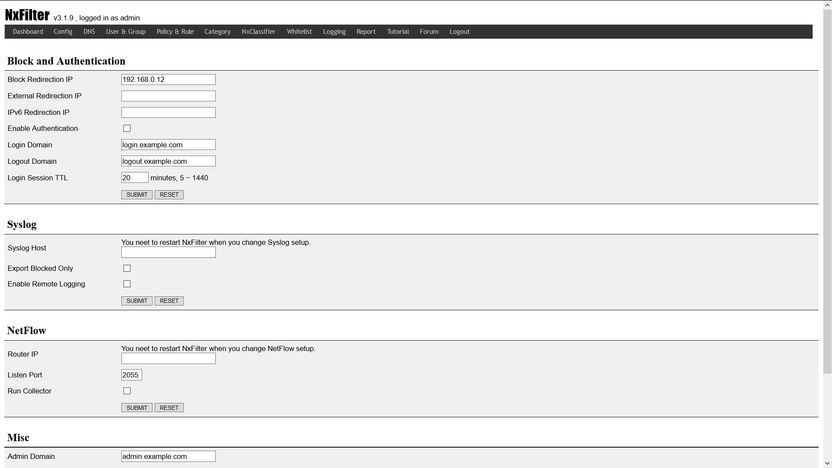Image resolution: width=832 pixels, height=468 pixels.
Task: Submit the NetFlow settings
Action: click(x=137, y=408)
